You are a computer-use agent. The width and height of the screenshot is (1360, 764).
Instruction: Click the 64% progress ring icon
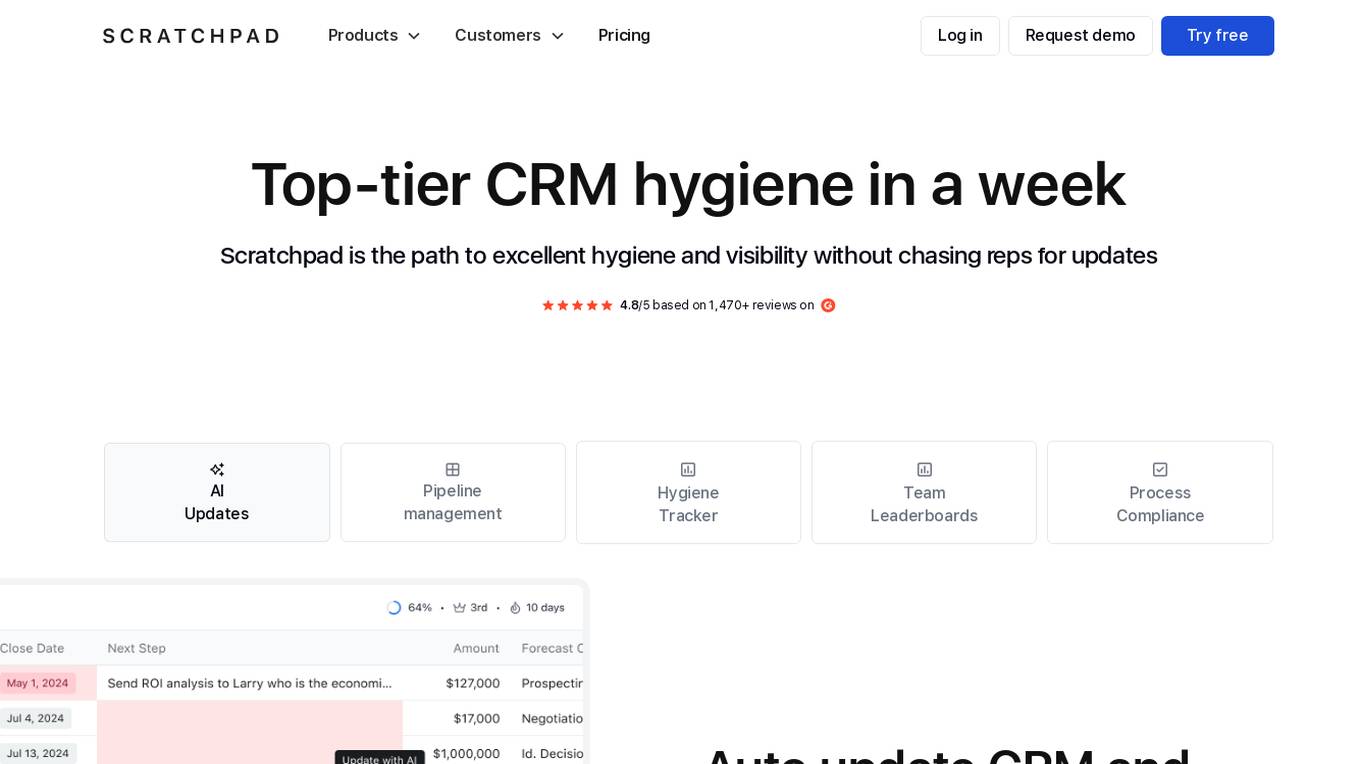394,607
